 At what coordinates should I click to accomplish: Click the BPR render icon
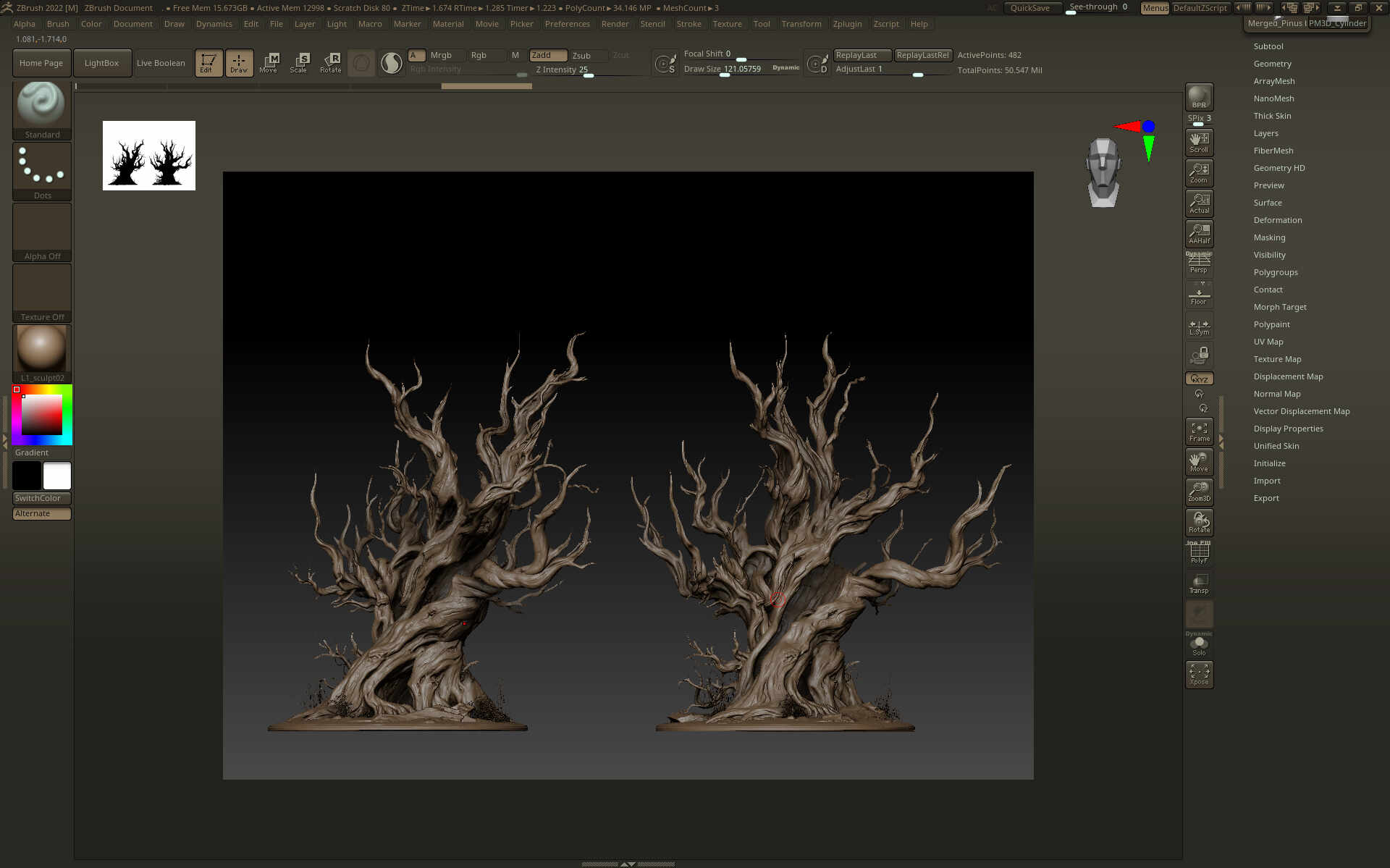pos(1199,96)
